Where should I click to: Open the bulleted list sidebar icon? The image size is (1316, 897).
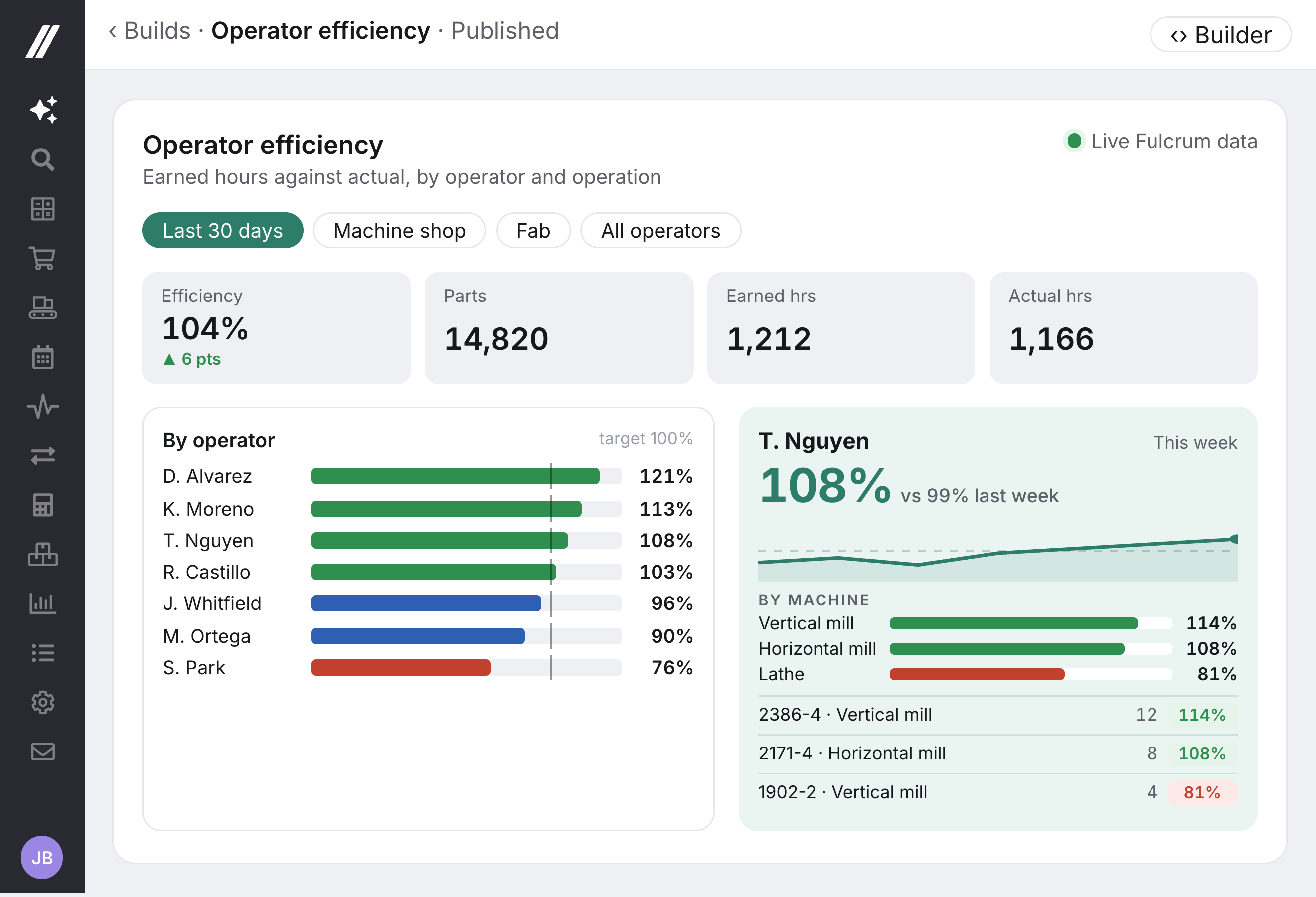click(43, 652)
